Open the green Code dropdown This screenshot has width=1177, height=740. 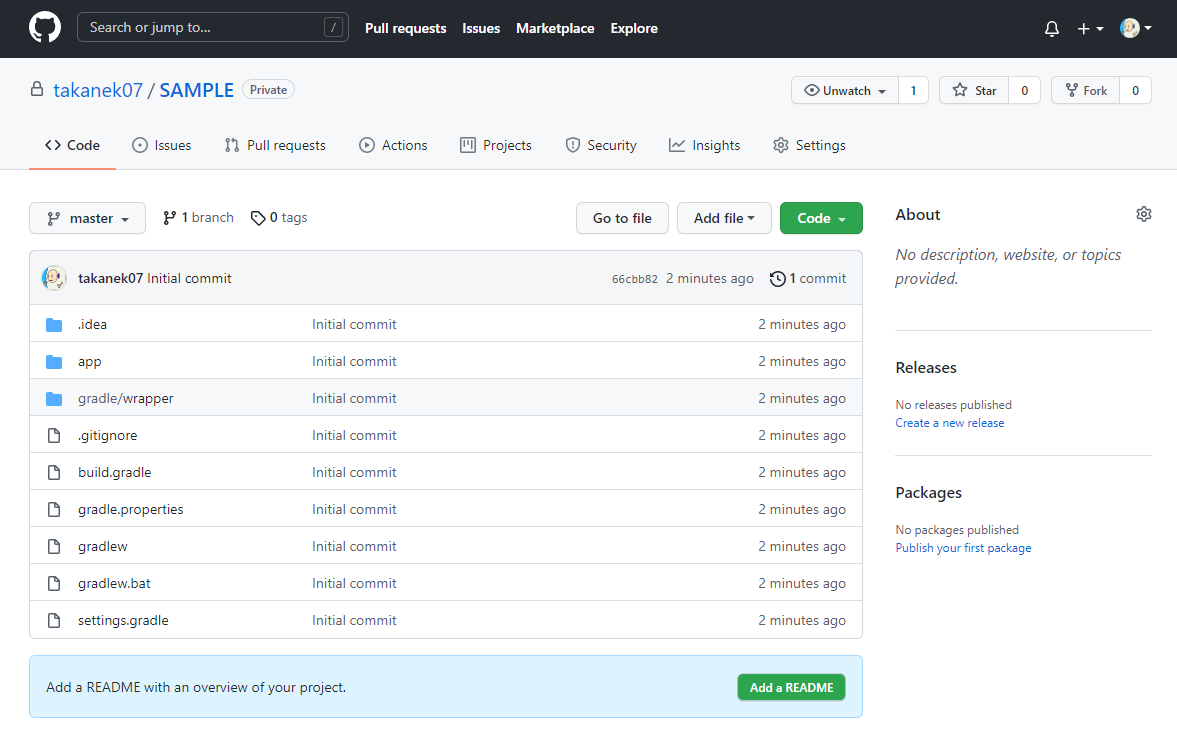point(821,217)
